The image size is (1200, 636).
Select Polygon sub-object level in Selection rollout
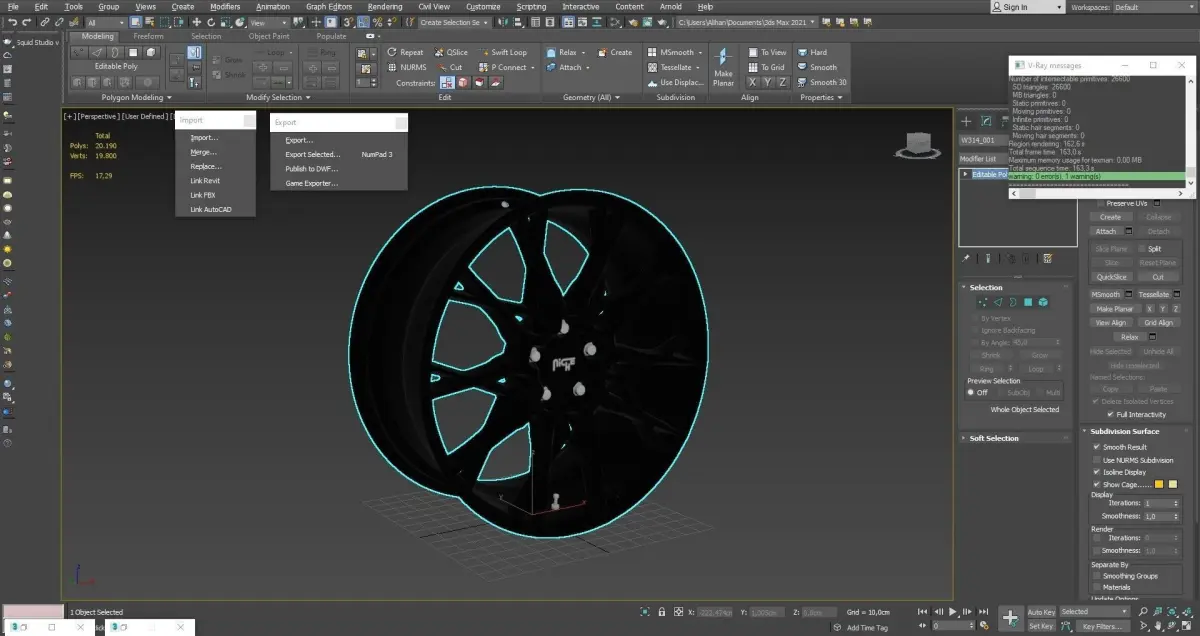click(1027, 302)
